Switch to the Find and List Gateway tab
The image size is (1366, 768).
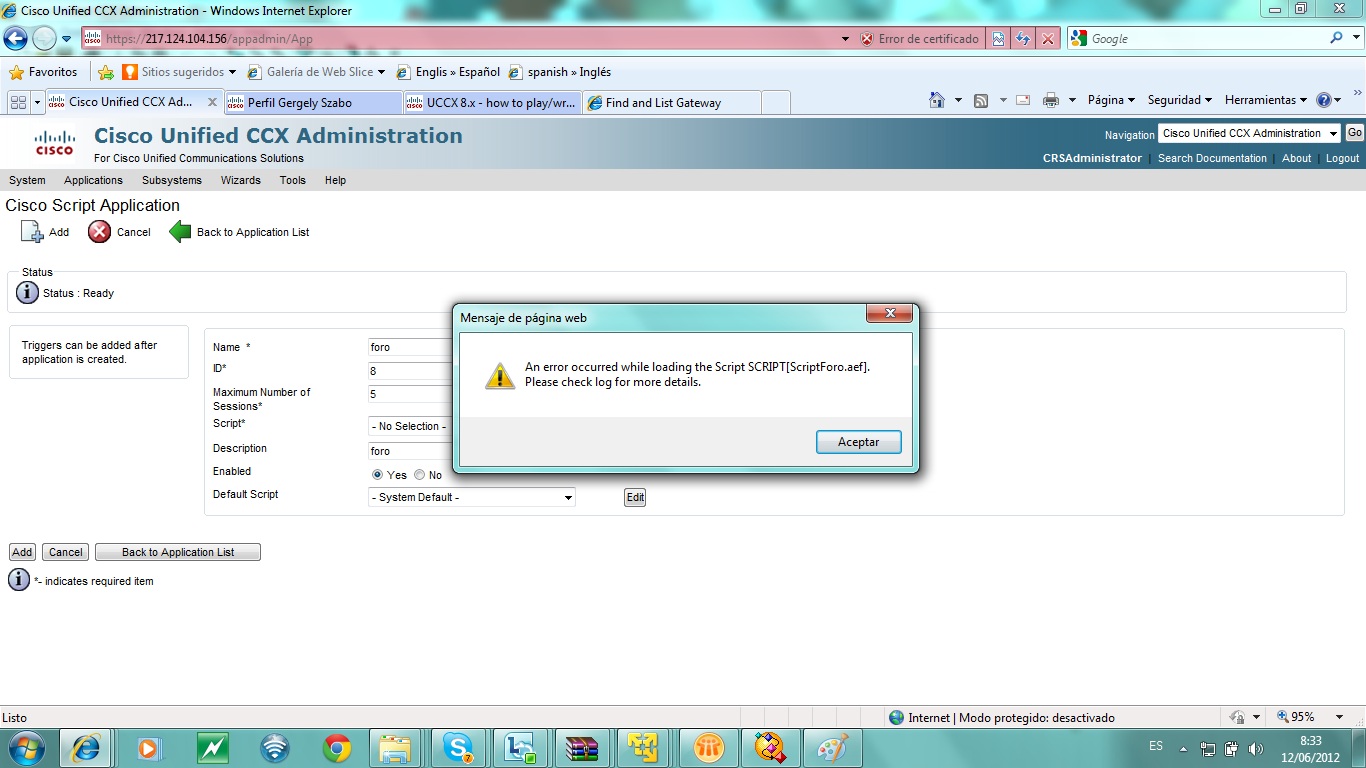(671, 102)
